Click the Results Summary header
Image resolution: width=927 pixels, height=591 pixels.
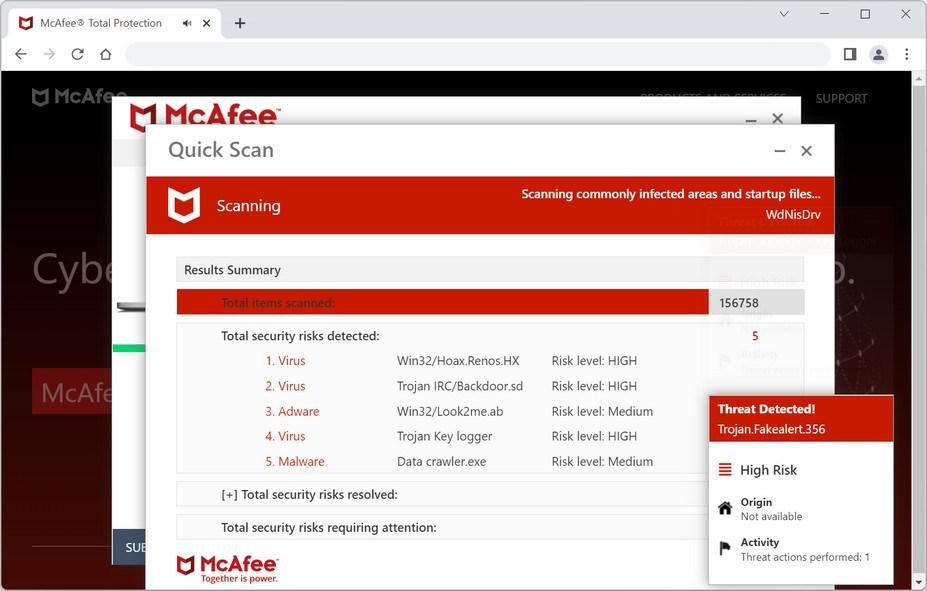490,269
